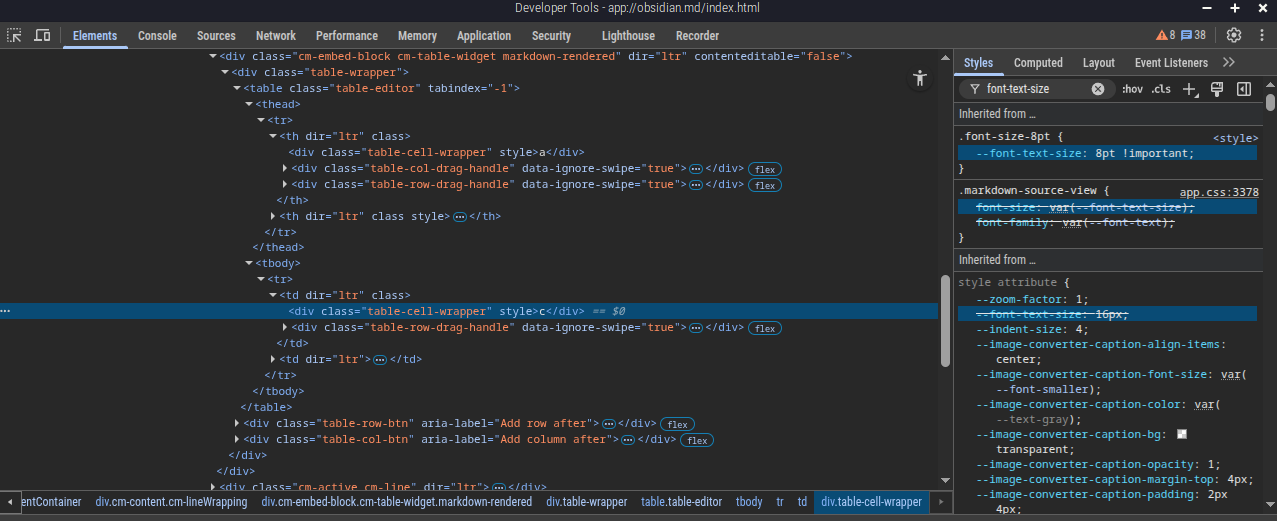Toggle the :hov element state panel

click(1132, 89)
